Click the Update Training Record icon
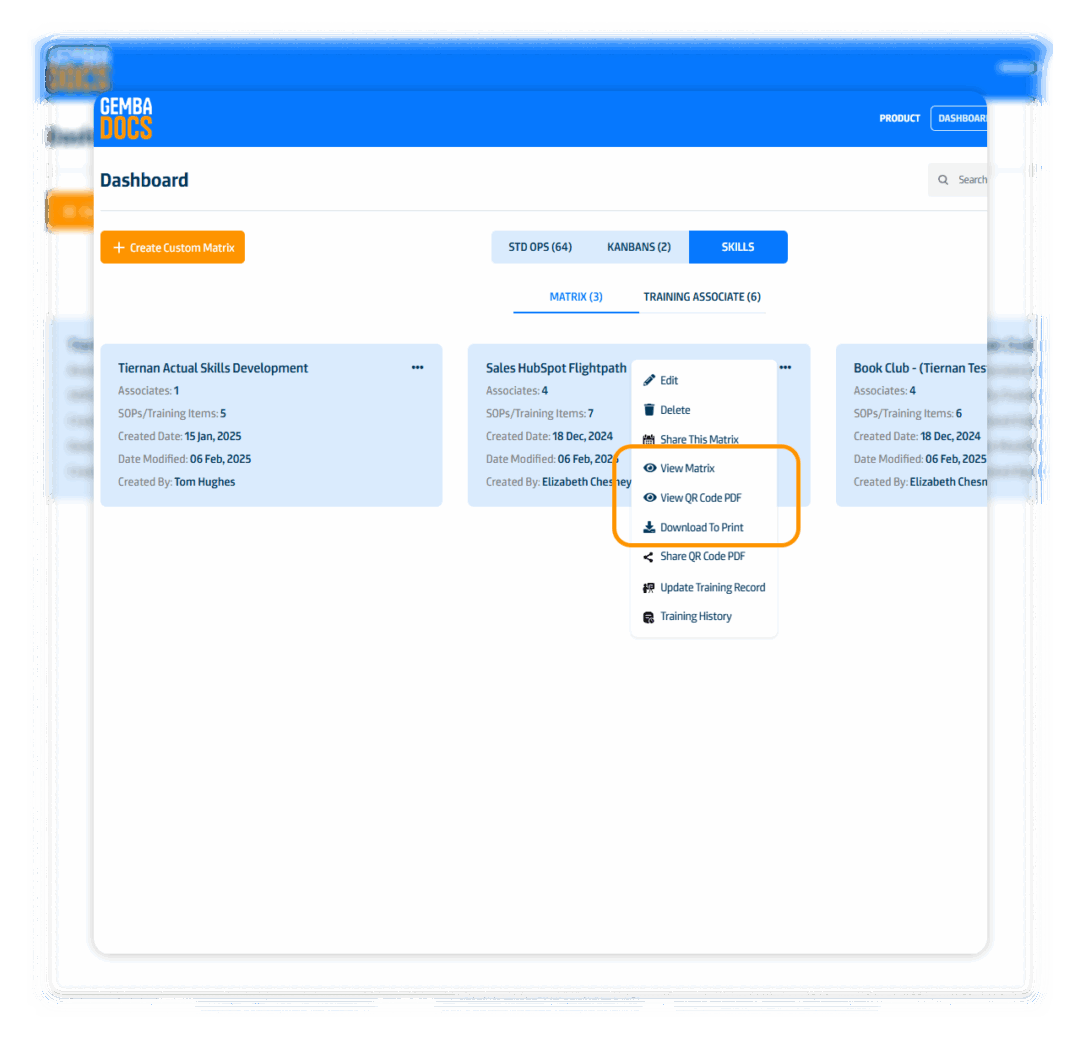The width and height of the screenshot is (1080, 1039). (x=649, y=588)
